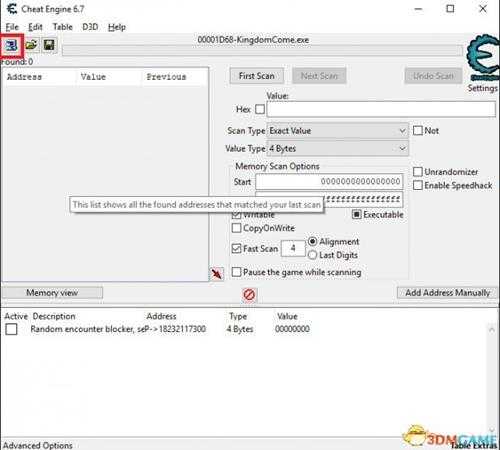This screenshot has width=500, height=450.
Task: Click the red no-entry delete icon
Action: [x=249, y=295]
